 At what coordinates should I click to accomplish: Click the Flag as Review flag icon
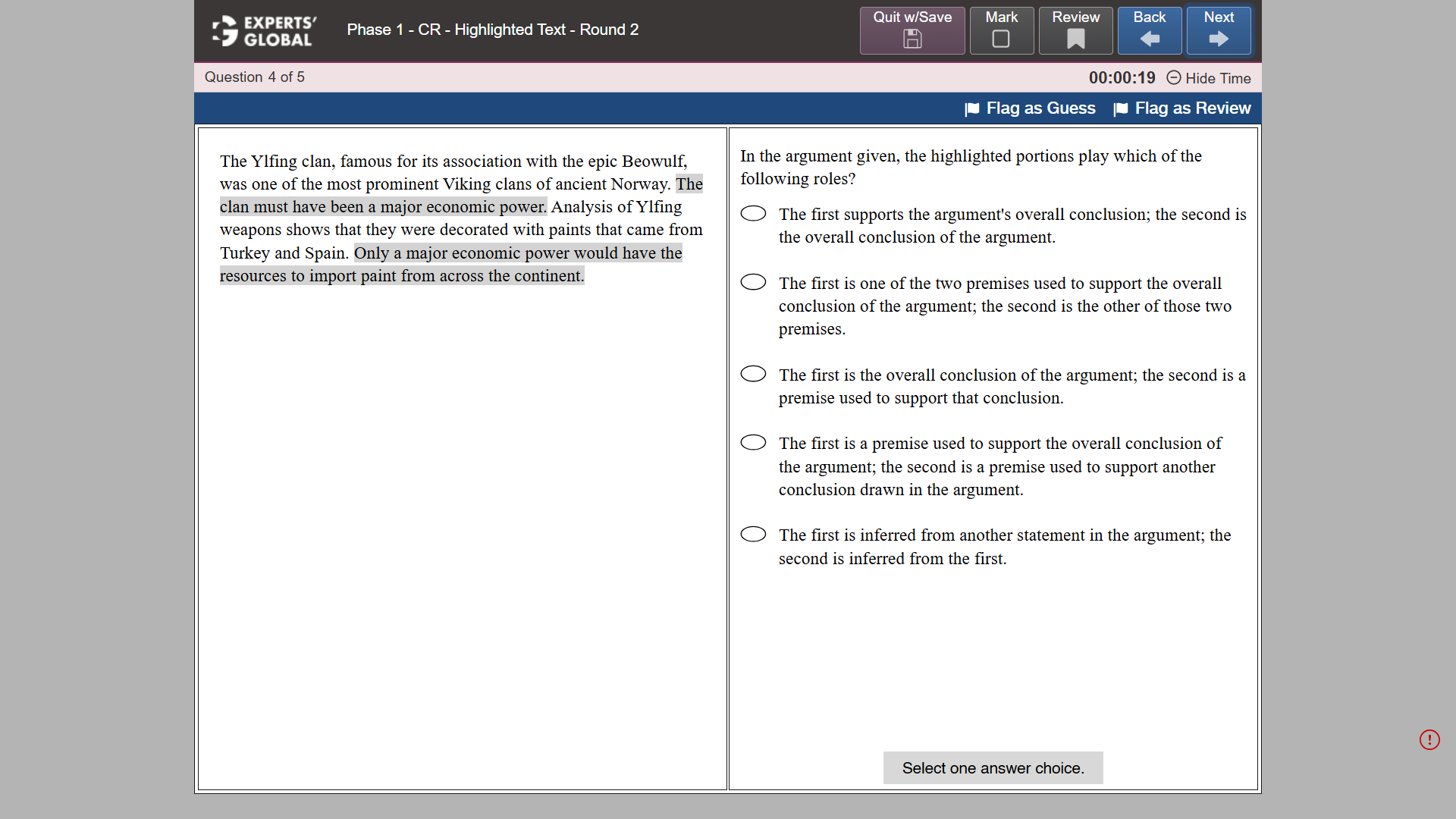pyautogui.click(x=1121, y=108)
